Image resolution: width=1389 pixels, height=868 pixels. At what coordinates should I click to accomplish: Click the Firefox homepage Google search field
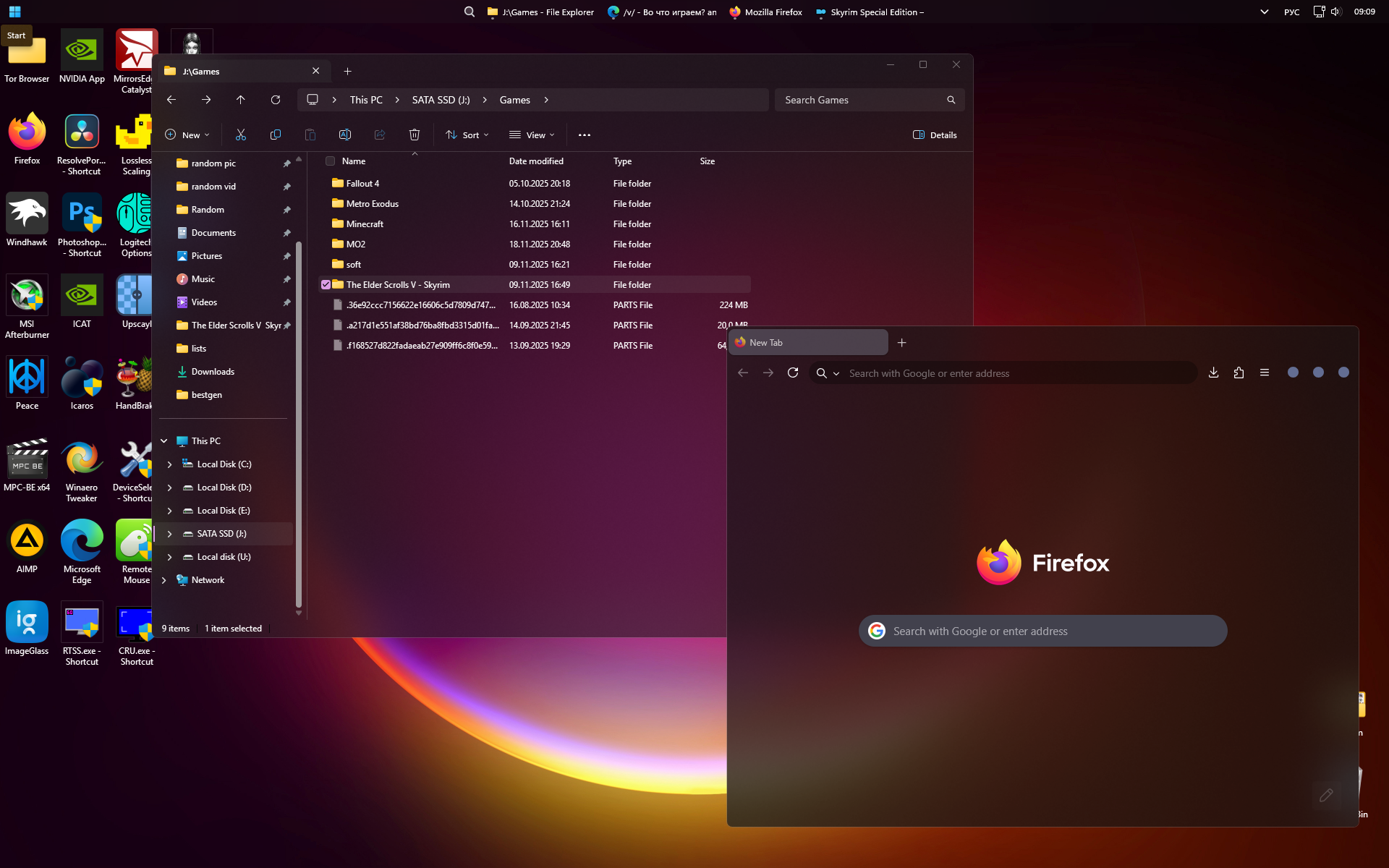(1042, 631)
